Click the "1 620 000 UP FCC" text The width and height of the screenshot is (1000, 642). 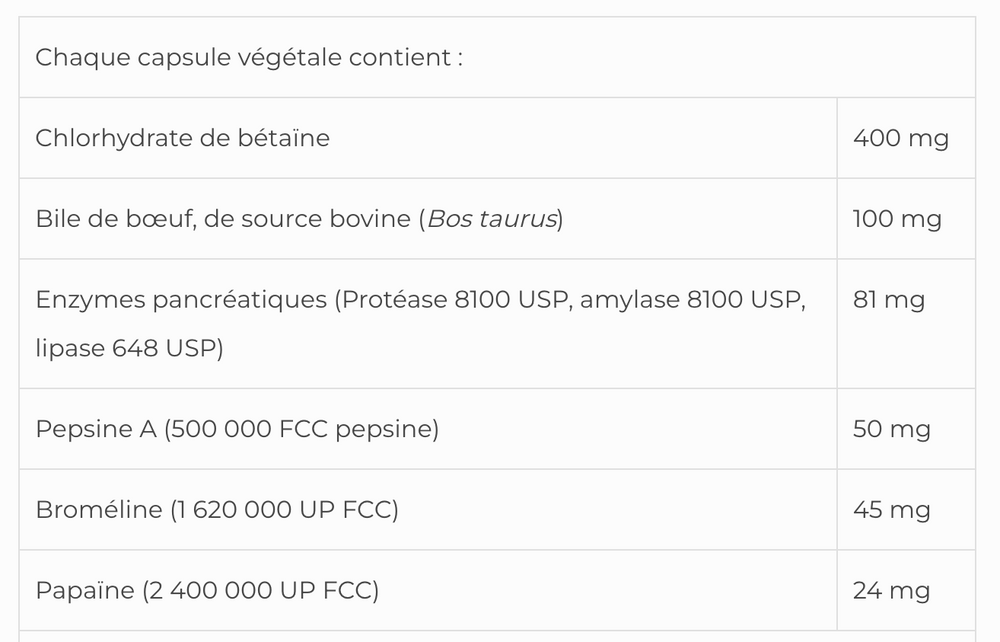285,510
